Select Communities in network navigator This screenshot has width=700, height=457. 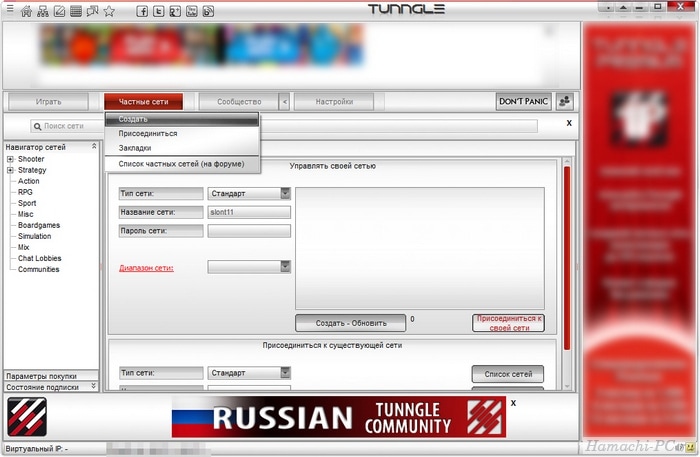click(x=38, y=270)
